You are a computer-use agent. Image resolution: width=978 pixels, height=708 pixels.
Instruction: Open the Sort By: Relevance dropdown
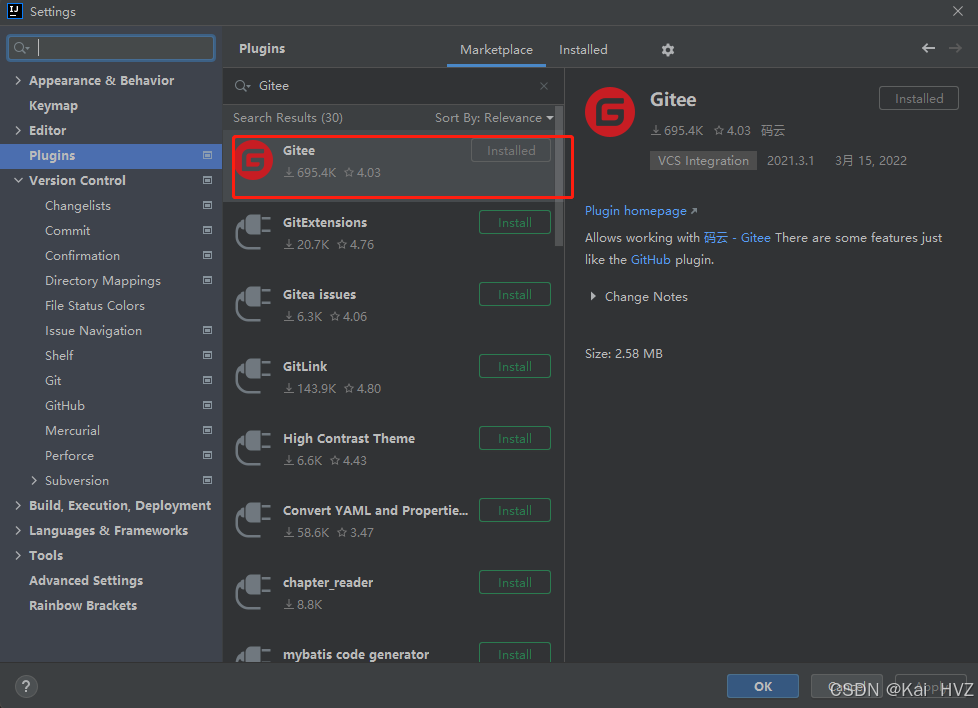[x=494, y=118]
